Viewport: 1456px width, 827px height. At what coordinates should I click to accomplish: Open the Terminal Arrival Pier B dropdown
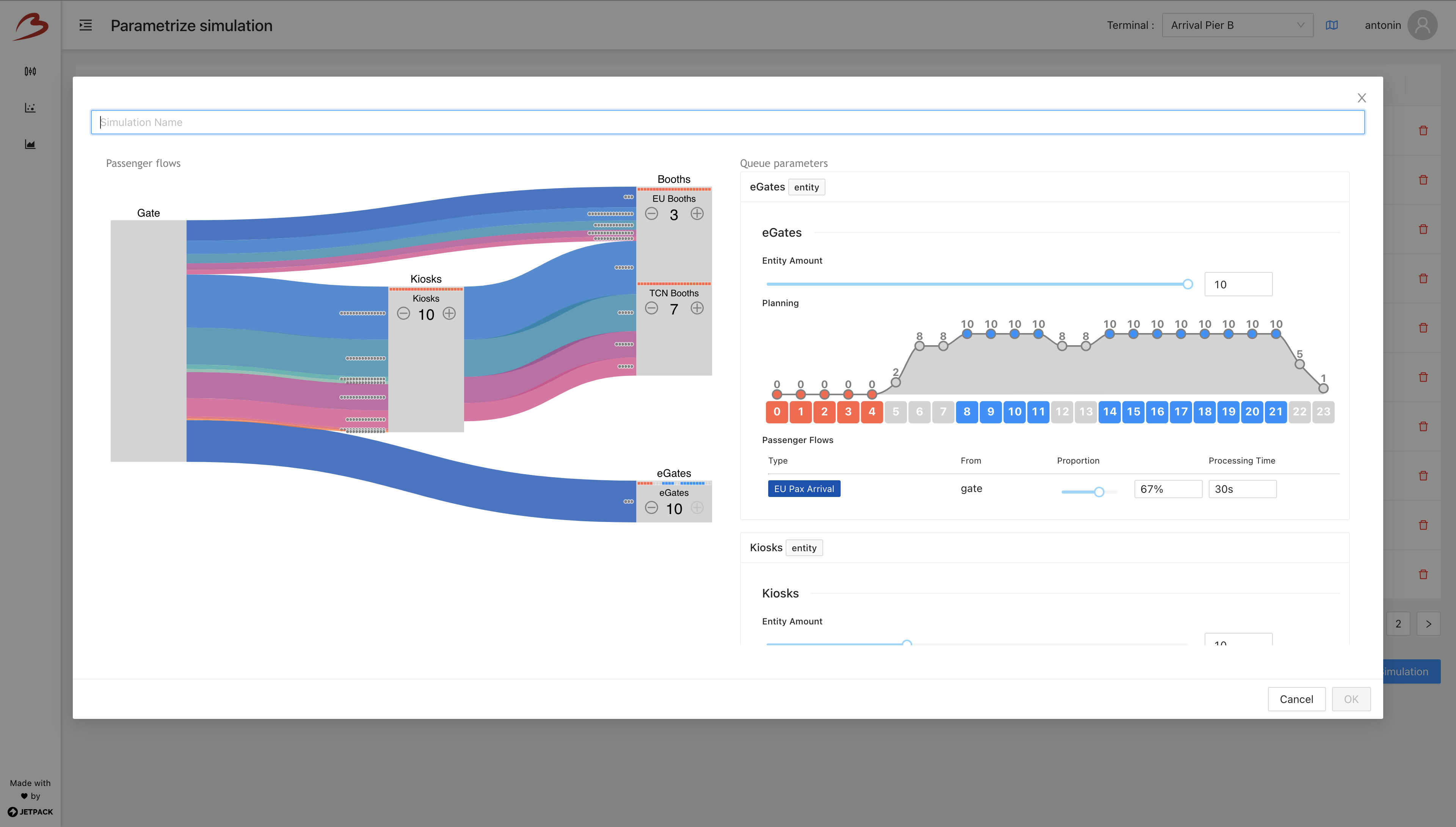(x=1238, y=25)
